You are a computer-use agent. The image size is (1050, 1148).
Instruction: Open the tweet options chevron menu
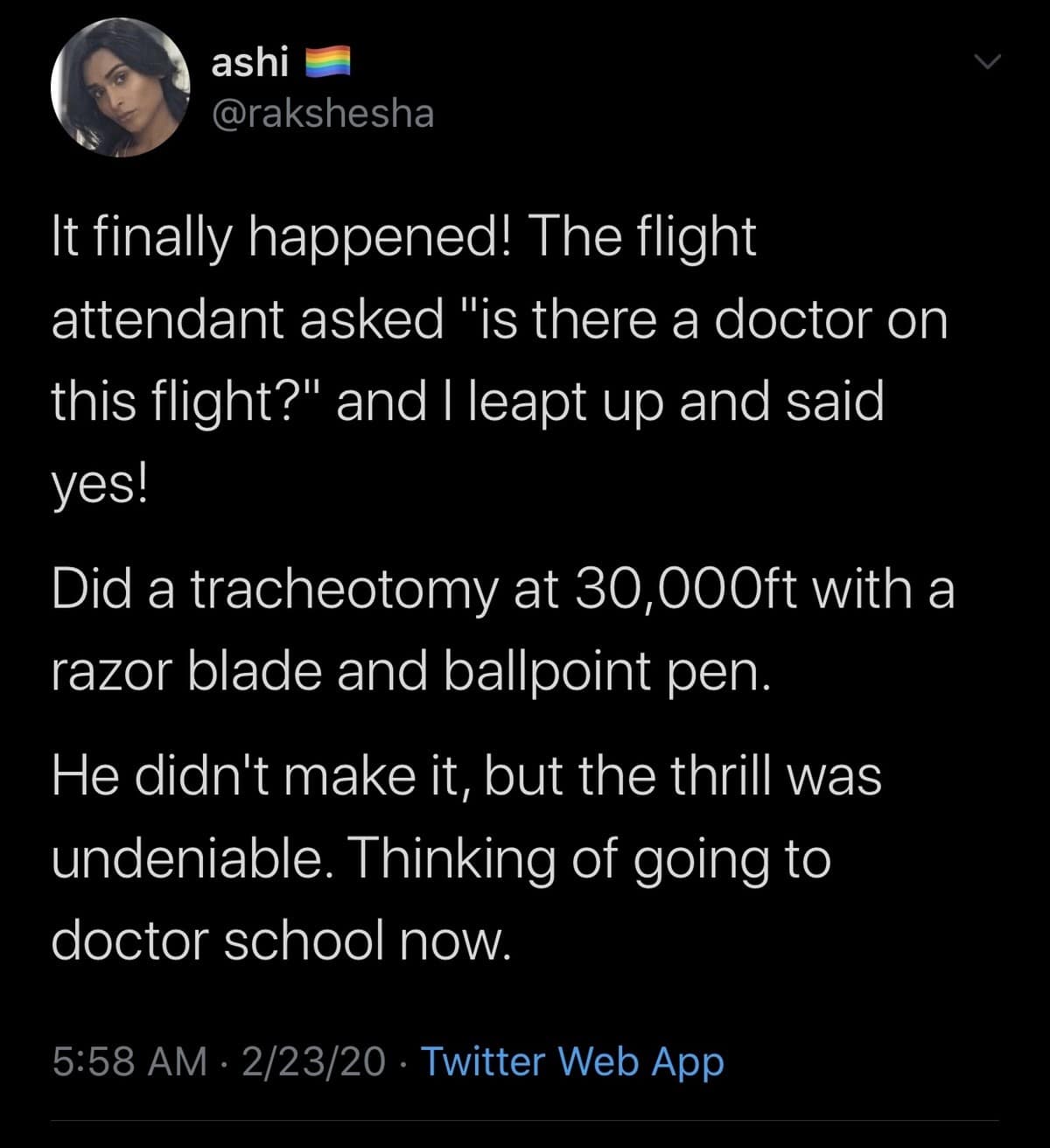point(986,62)
